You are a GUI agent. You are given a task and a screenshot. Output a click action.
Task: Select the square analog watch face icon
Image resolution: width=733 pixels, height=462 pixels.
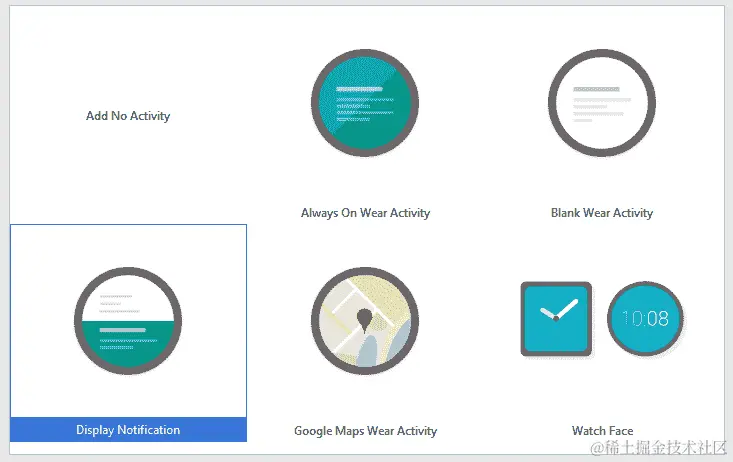(556, 319)
